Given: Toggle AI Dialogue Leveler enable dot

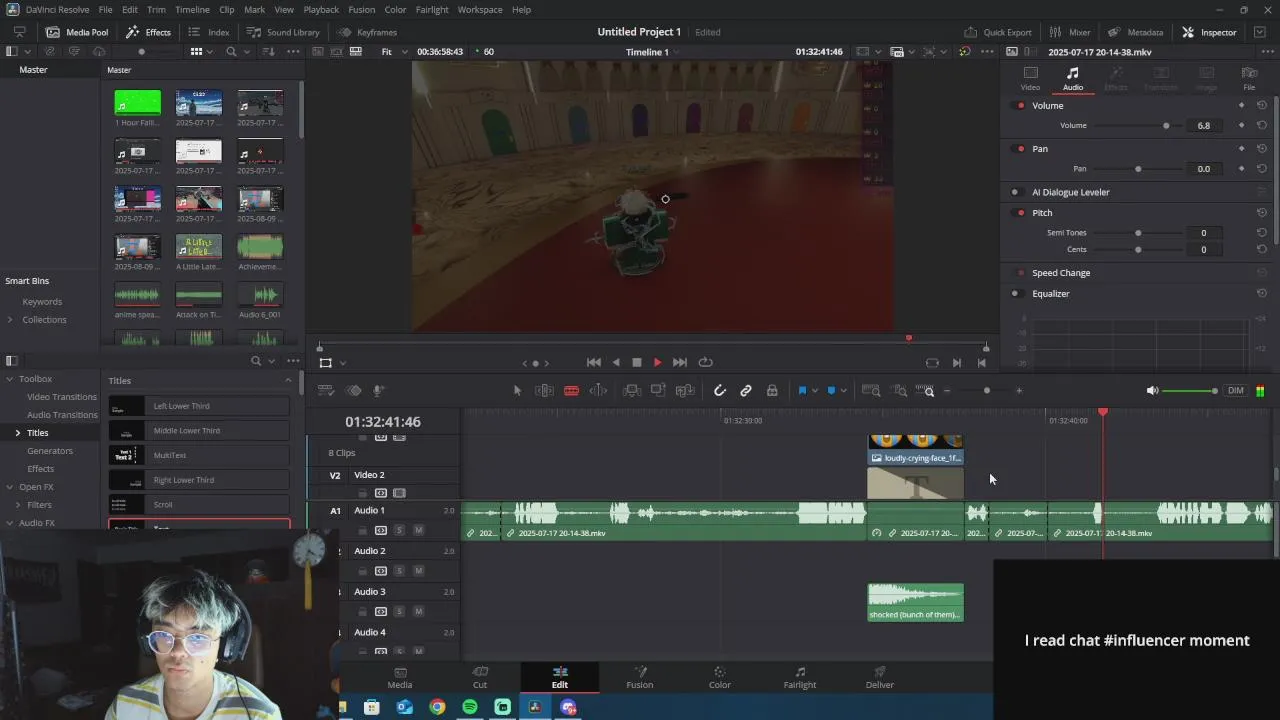Looking at the screenshot, I should click(1015, 192).
